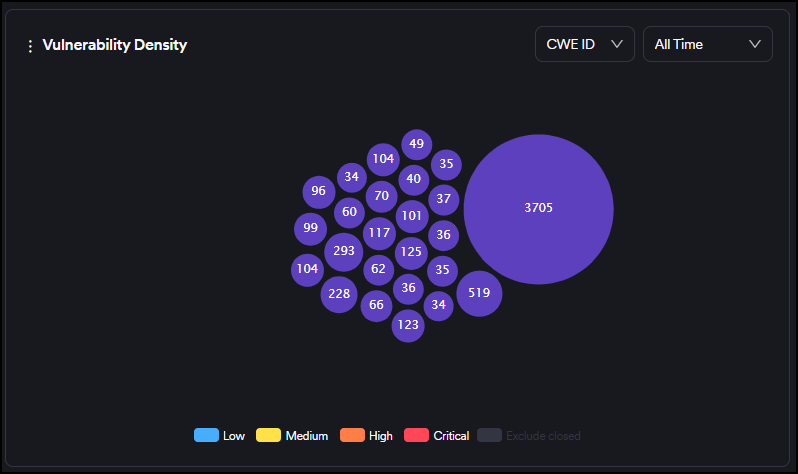Screen dimensions: 798x474
Task: Click the blue Low color swatch
Action: click(x=206, y=436)
